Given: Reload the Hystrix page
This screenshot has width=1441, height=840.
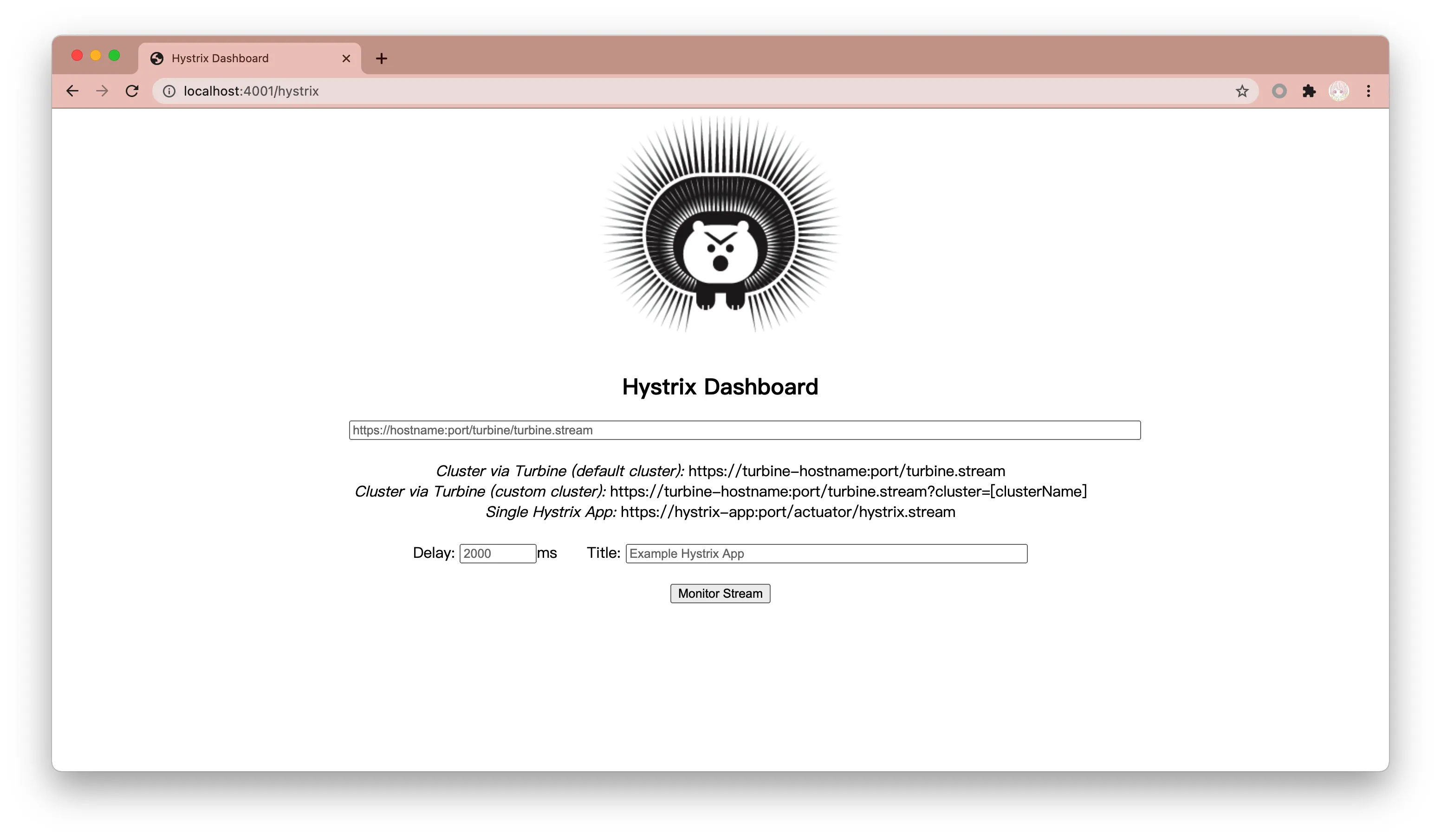Looking at the screenshot, I should coord(132,91).
